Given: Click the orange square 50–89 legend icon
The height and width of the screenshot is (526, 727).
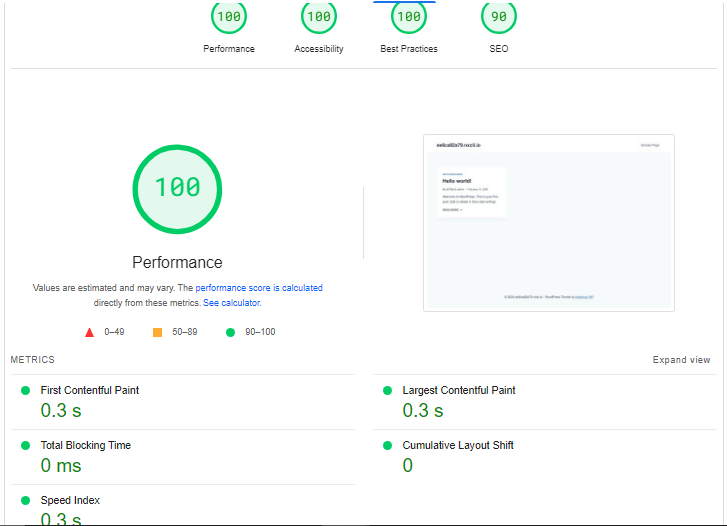Looking at the screenshot, I should coord(157,332).
